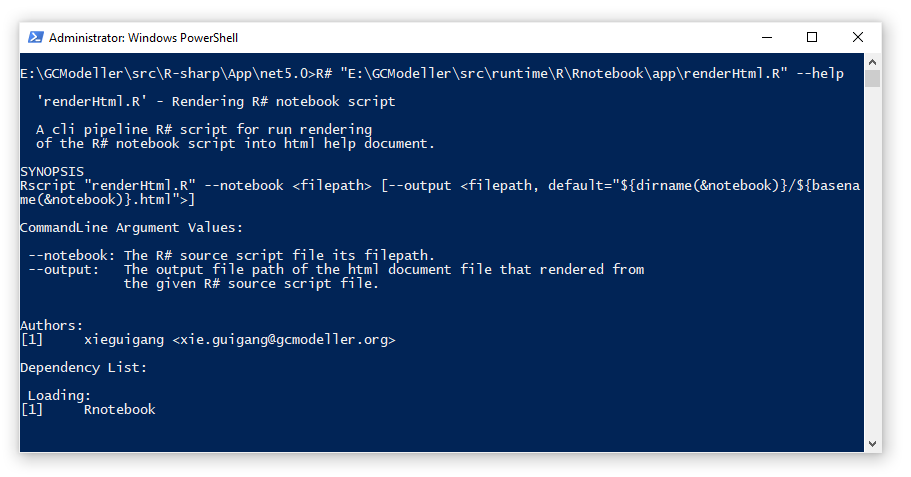Screen dimensions: 911x477
Task: Click the 'Authors:' heading
Action: pyautogui.click(x=52, y=325)
